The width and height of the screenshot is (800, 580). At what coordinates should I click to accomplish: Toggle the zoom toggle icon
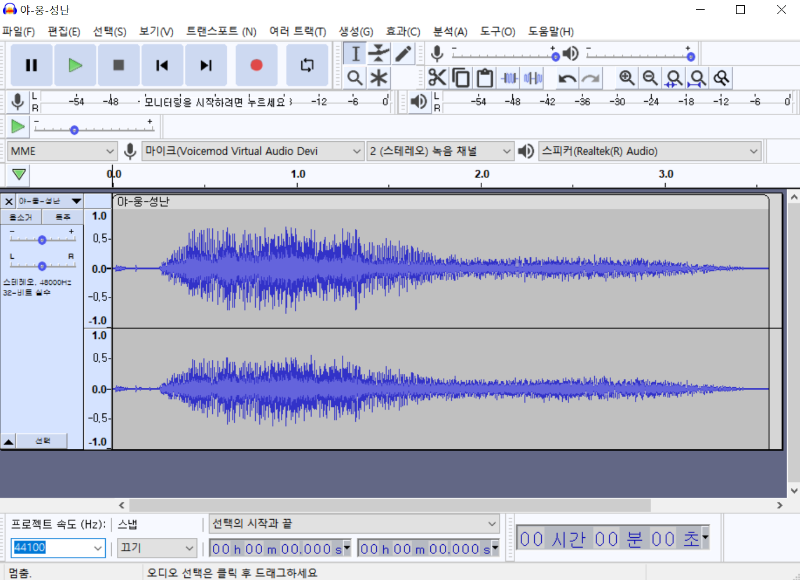click(x=721, y=78)
